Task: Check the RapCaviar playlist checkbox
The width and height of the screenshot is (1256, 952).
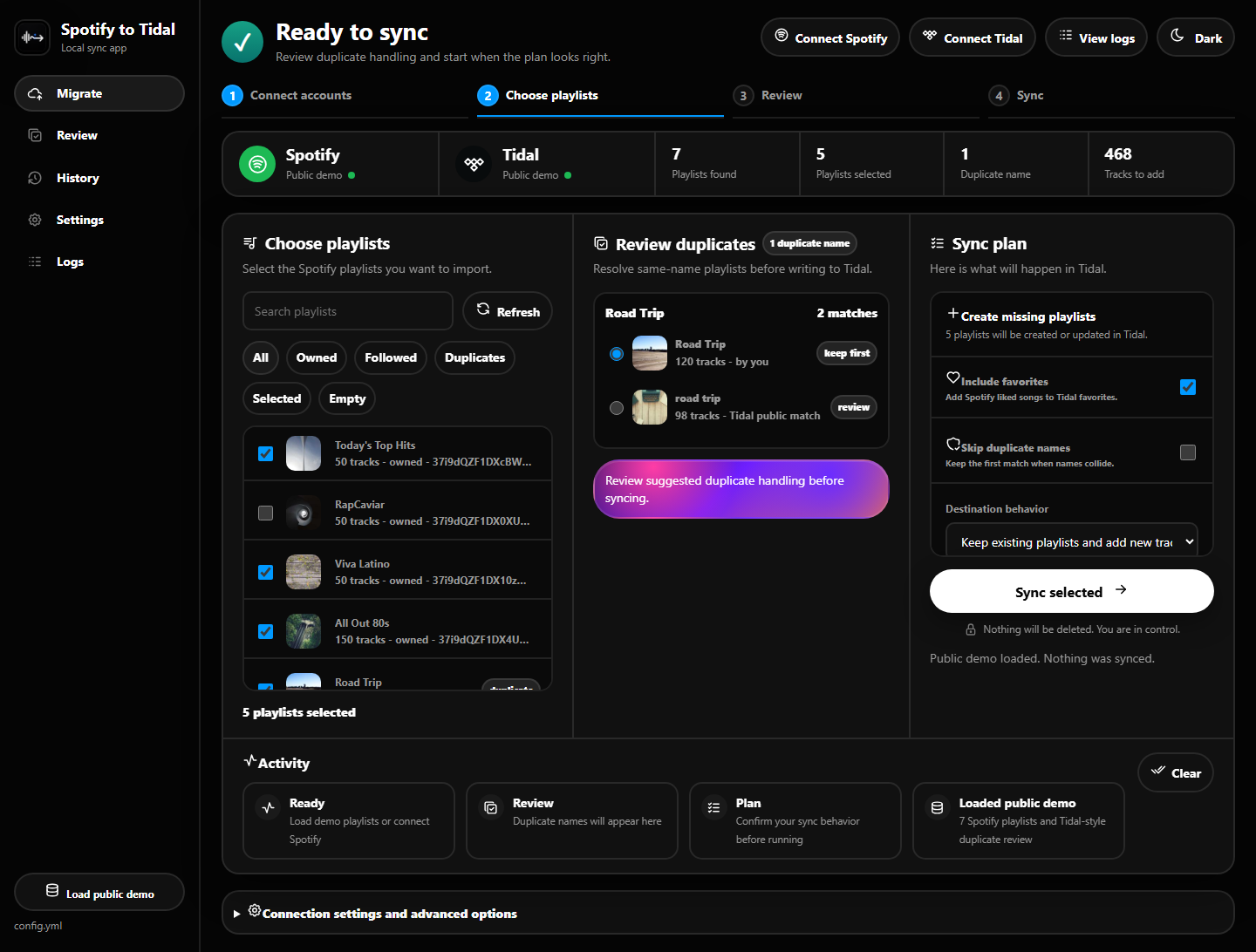Action: [266, 513]
